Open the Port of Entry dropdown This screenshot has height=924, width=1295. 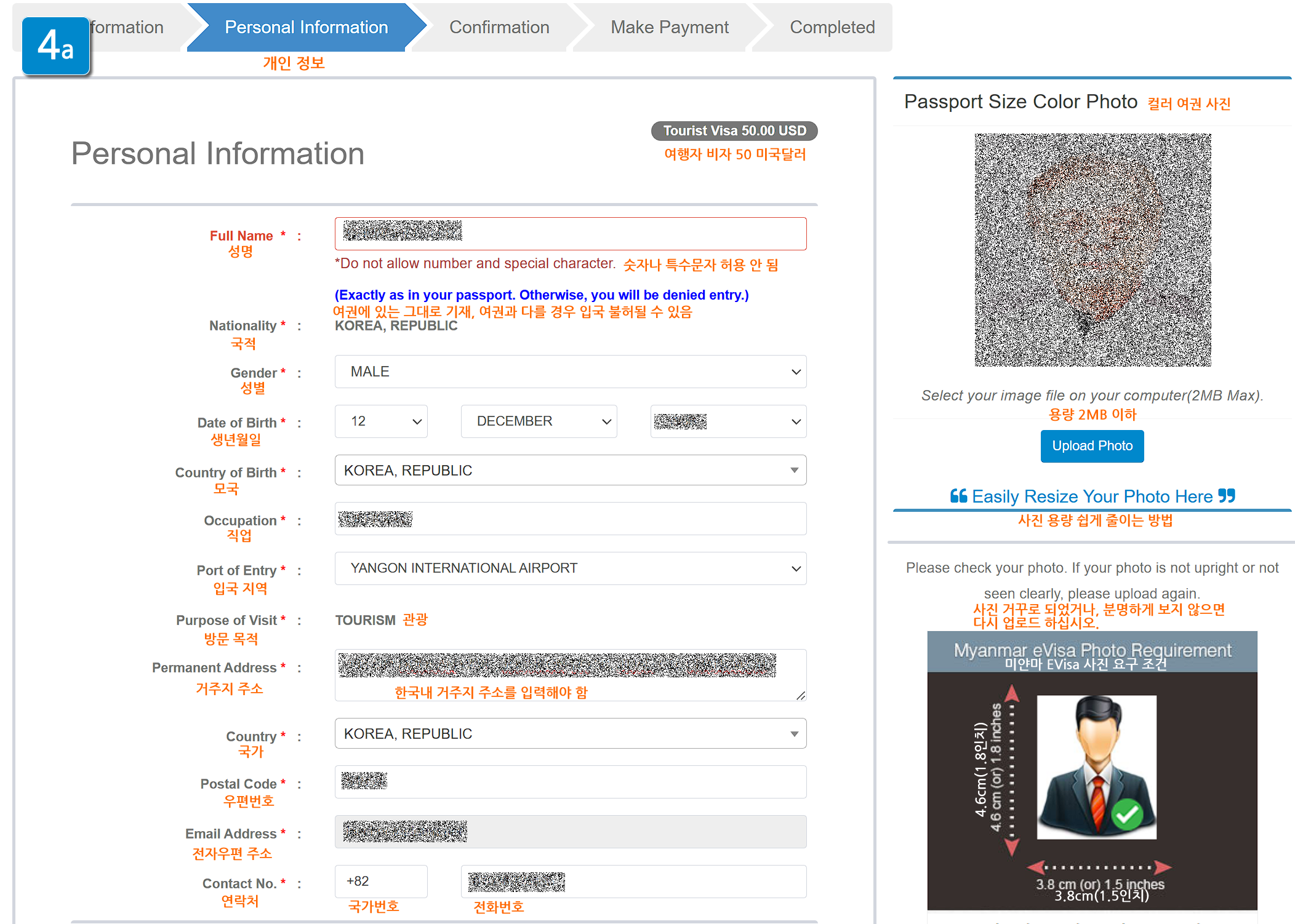coord(570,568)
